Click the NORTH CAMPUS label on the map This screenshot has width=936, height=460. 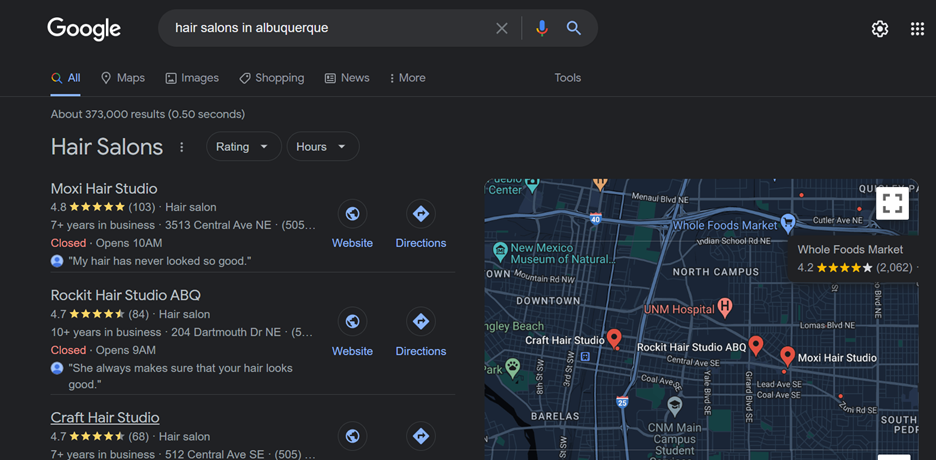[716, 272]
